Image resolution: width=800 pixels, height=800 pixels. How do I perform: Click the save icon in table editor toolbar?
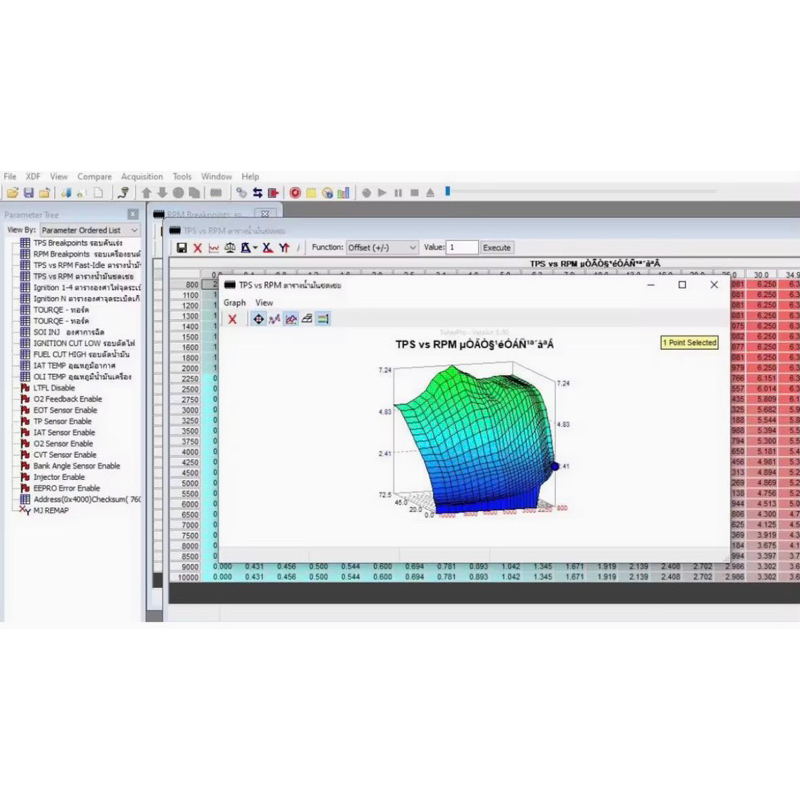182,247
